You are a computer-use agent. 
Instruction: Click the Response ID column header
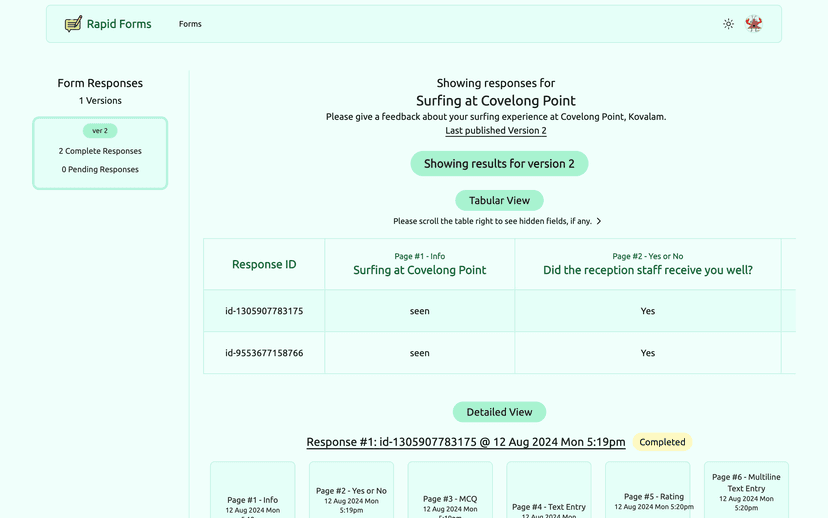(x=264, y=265)
